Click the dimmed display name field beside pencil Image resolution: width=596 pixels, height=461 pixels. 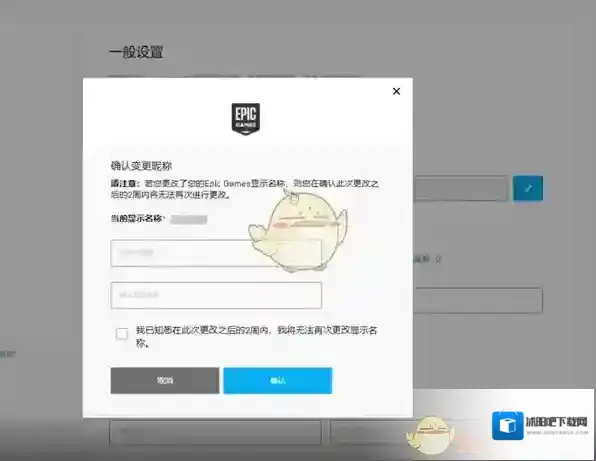tap(460, 188)
